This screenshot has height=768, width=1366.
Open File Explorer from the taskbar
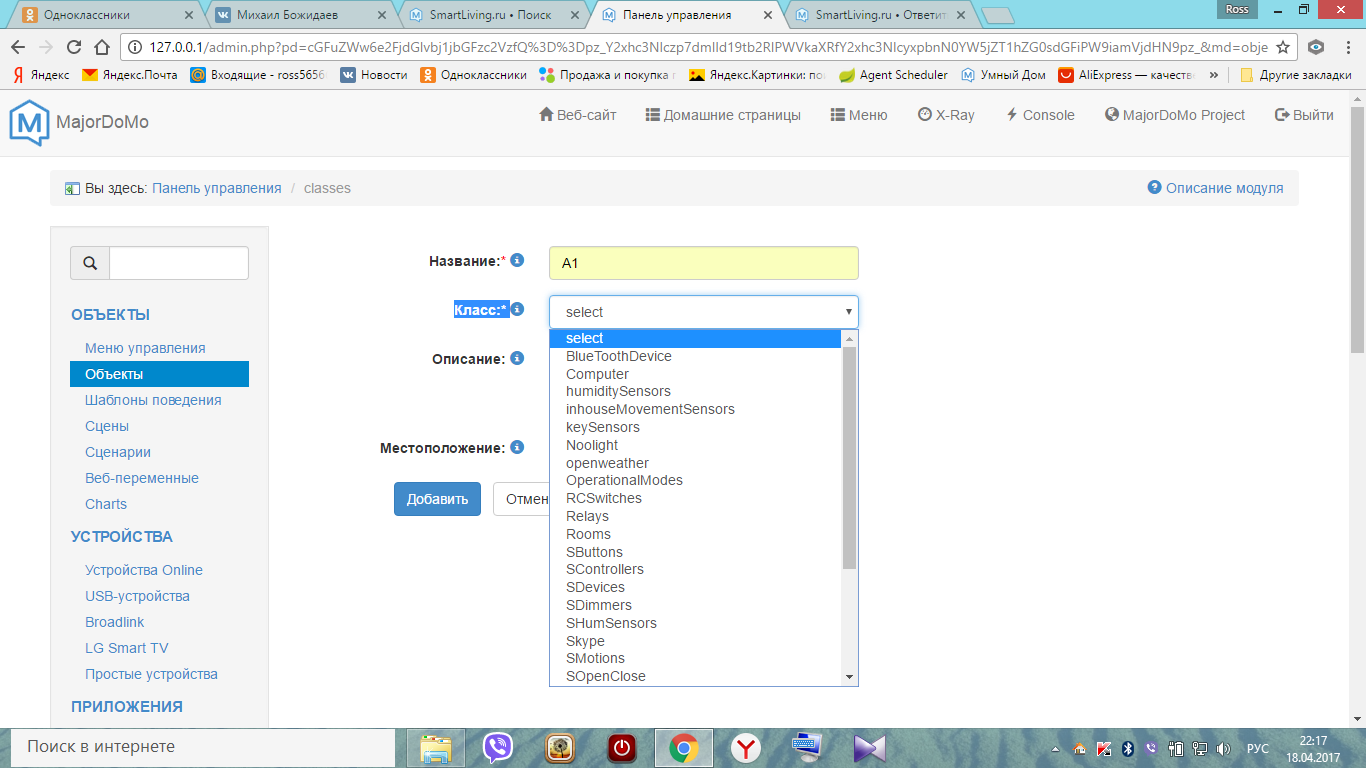(x=436, y=748)
